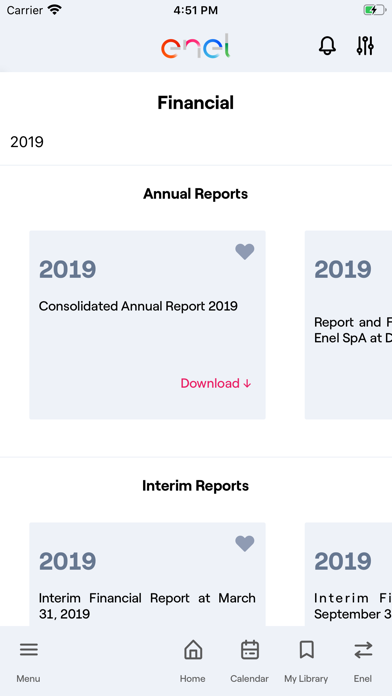
Task: Open the filter sliders icon
Action: (365, 45)
